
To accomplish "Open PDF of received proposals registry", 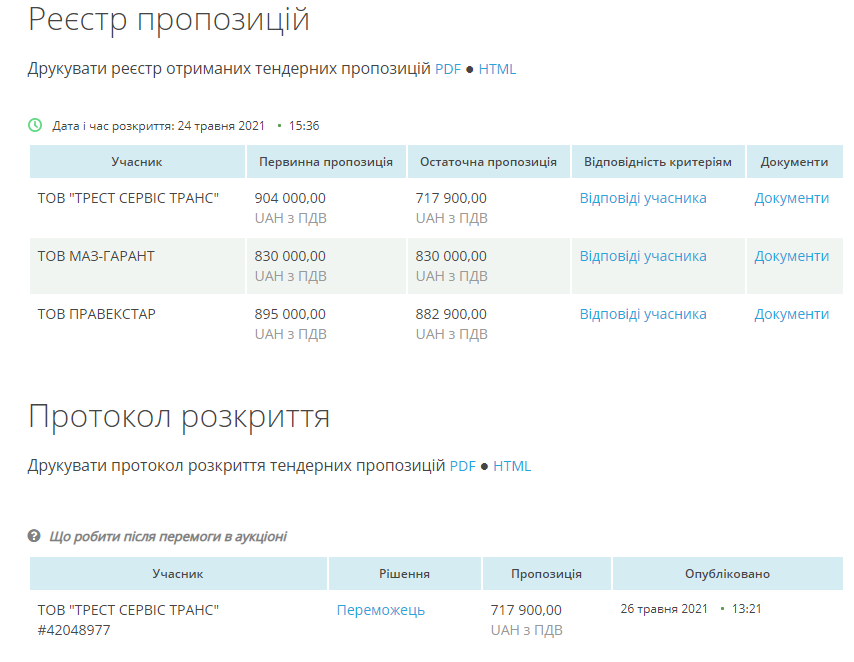I will pyautogui.click(x=448, y=69).
